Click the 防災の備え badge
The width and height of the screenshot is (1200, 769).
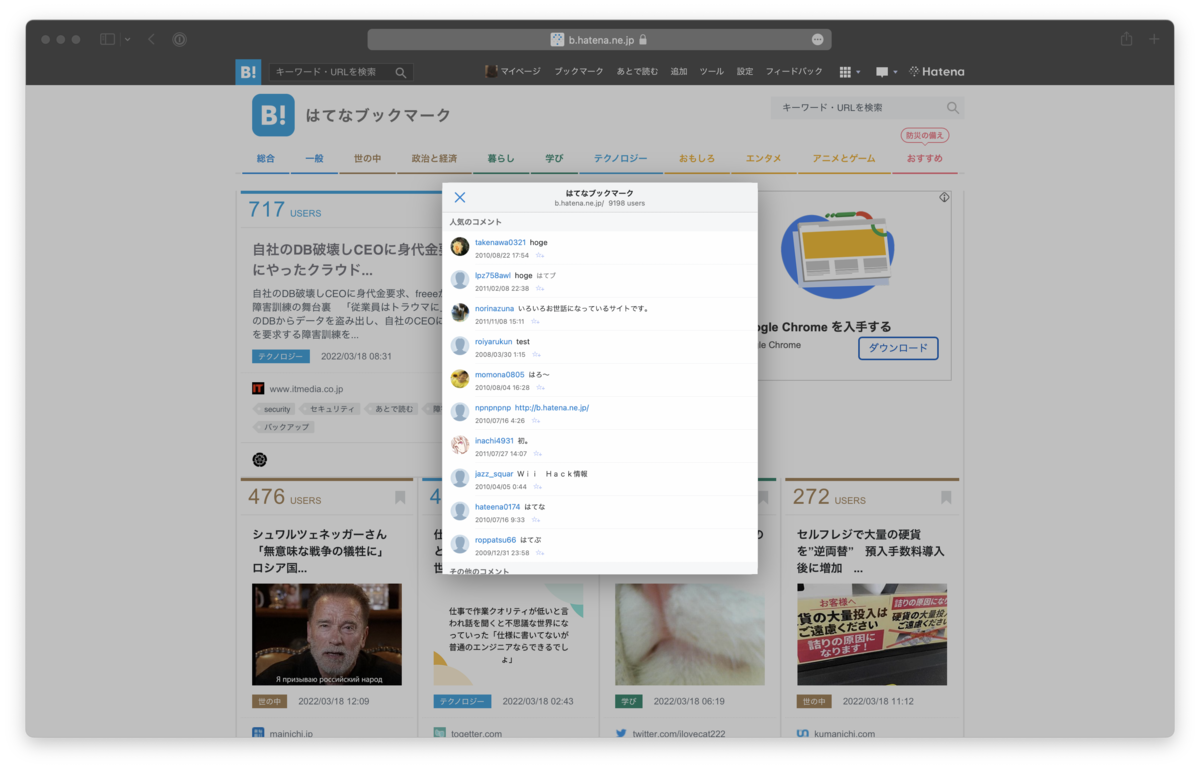point(925,135)
